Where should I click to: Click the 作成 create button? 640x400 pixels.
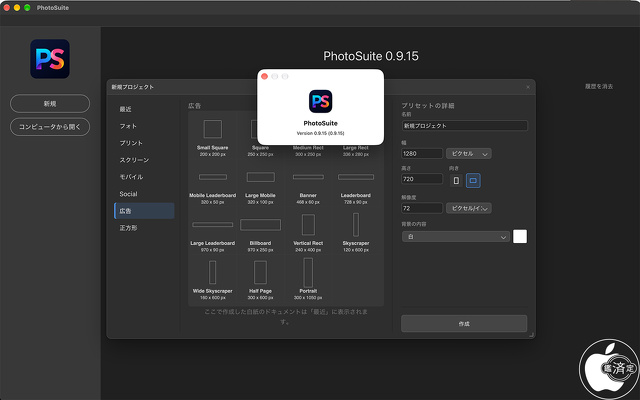point(464,324)
